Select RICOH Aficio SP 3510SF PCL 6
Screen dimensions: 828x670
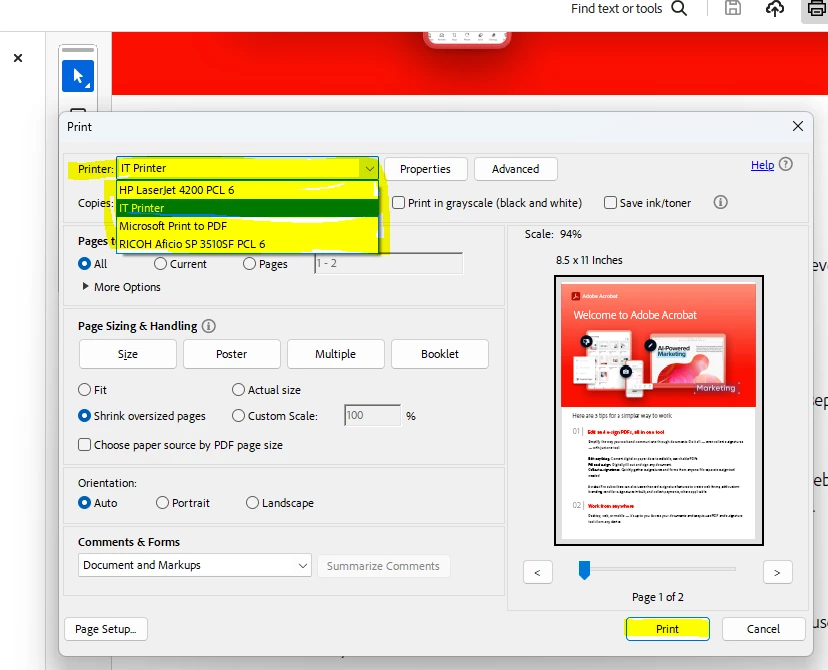pyautogui.click(x=247, y=244)
